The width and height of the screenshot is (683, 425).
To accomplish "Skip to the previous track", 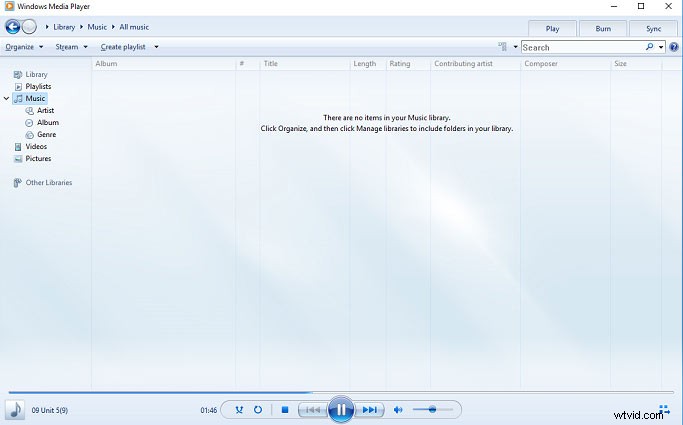I will 312,410.
